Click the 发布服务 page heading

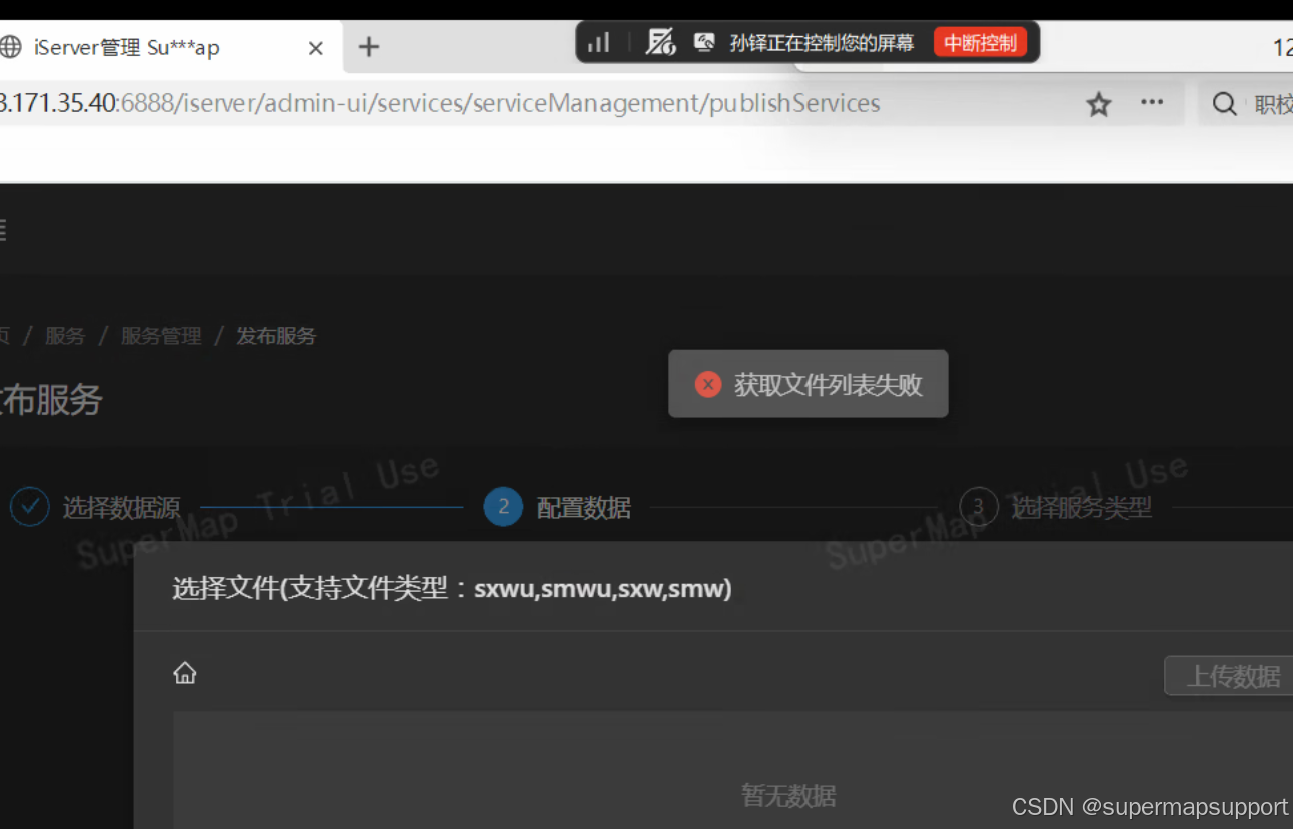pos(51,400)
